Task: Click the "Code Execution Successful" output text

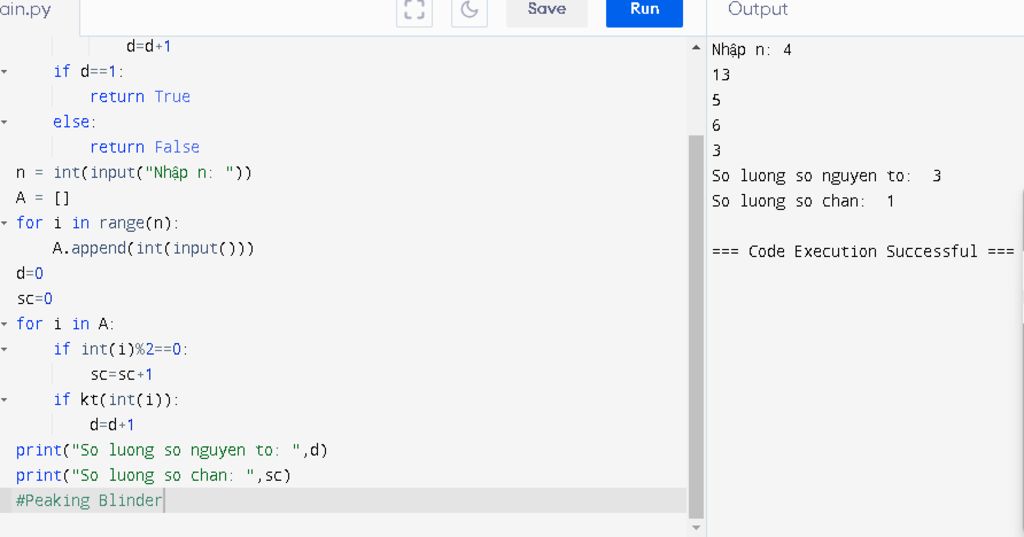Action: [863, 252]
